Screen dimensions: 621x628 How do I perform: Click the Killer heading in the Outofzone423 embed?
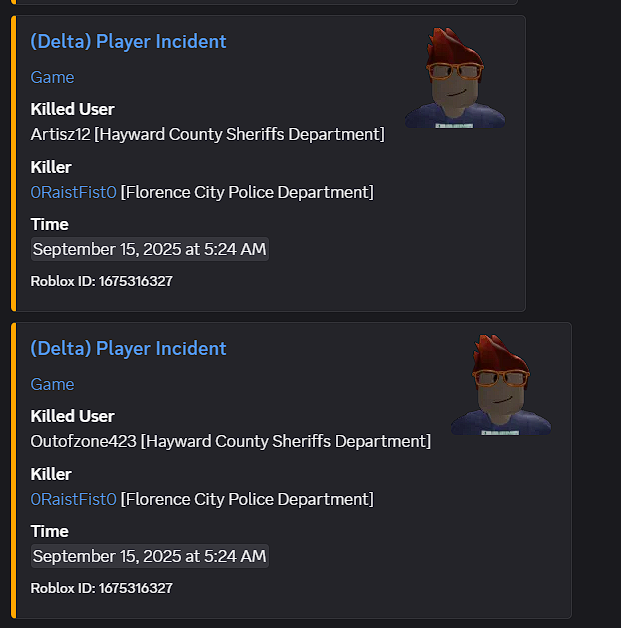click(51, 474)
